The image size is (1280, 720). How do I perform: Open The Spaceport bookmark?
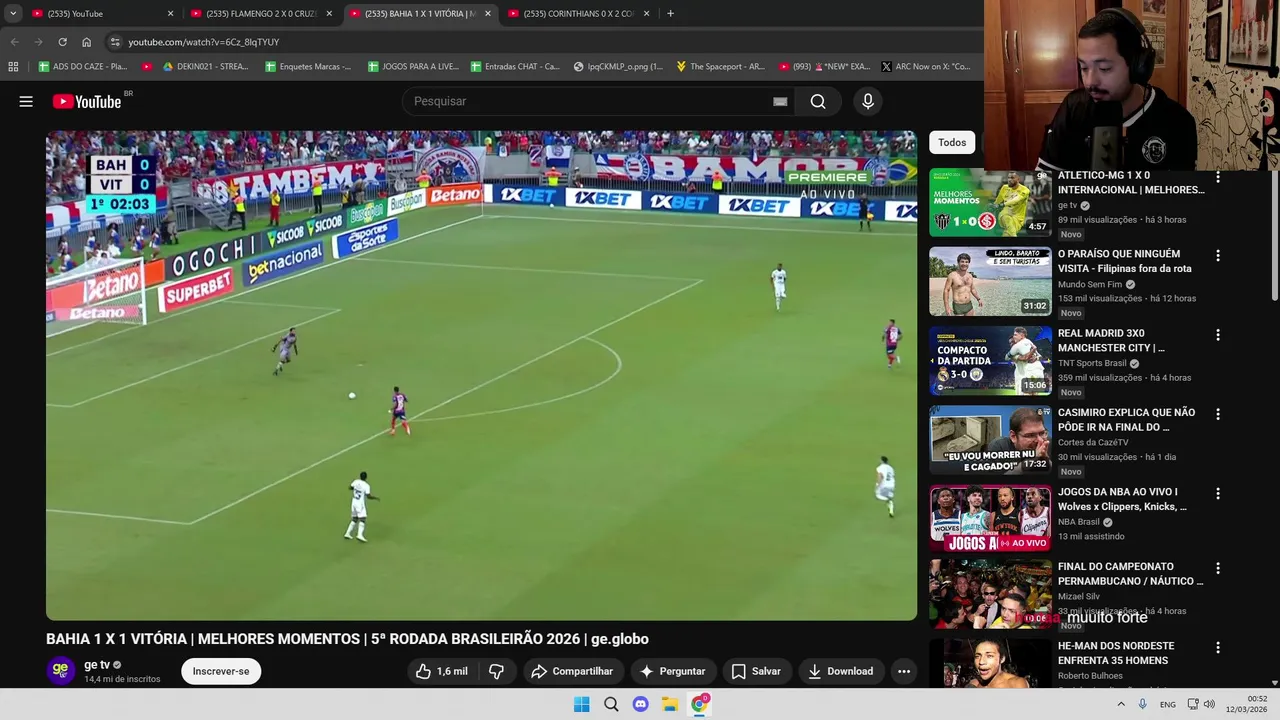tap(720, 66)
